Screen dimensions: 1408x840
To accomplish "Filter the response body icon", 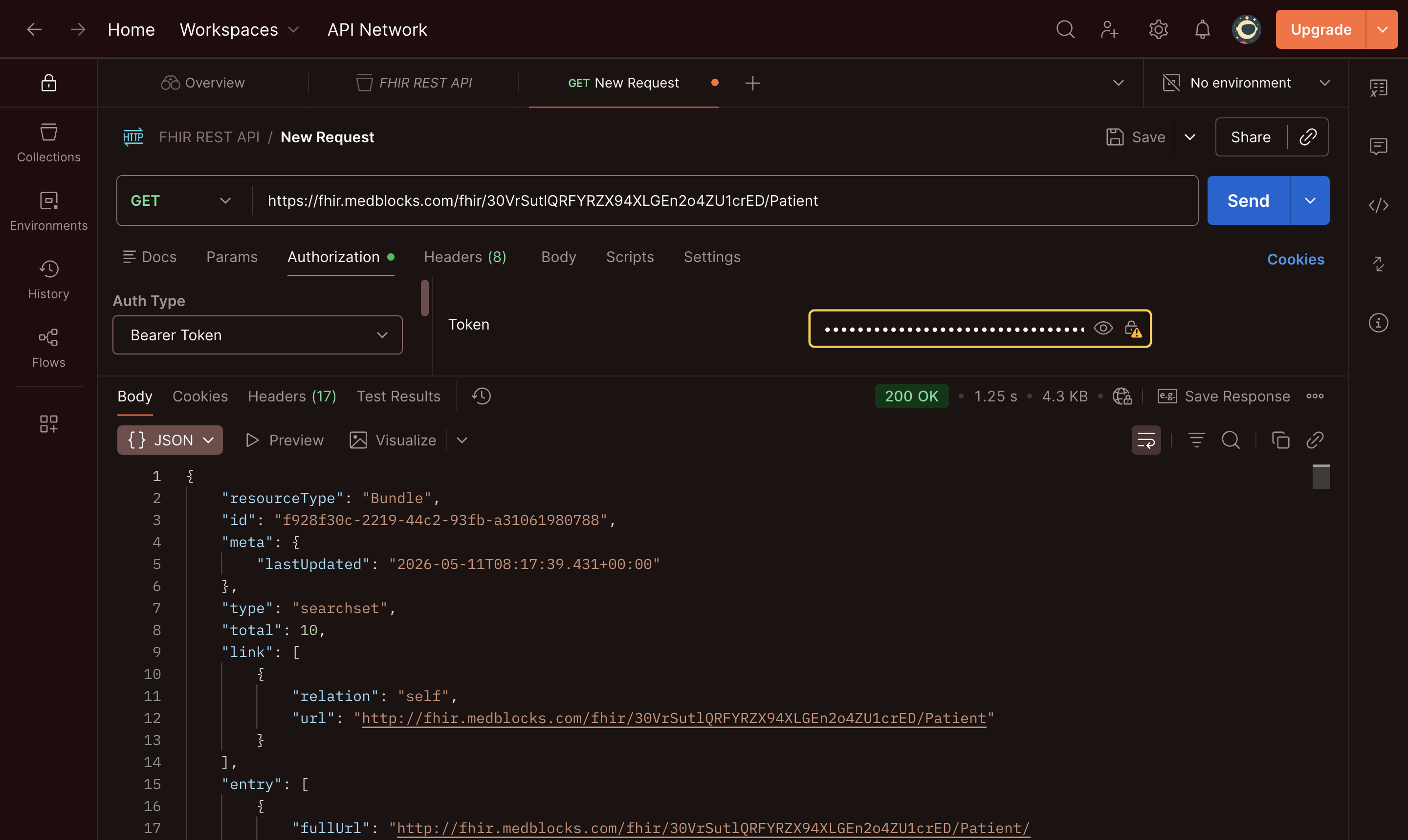I will point(1196,440).
